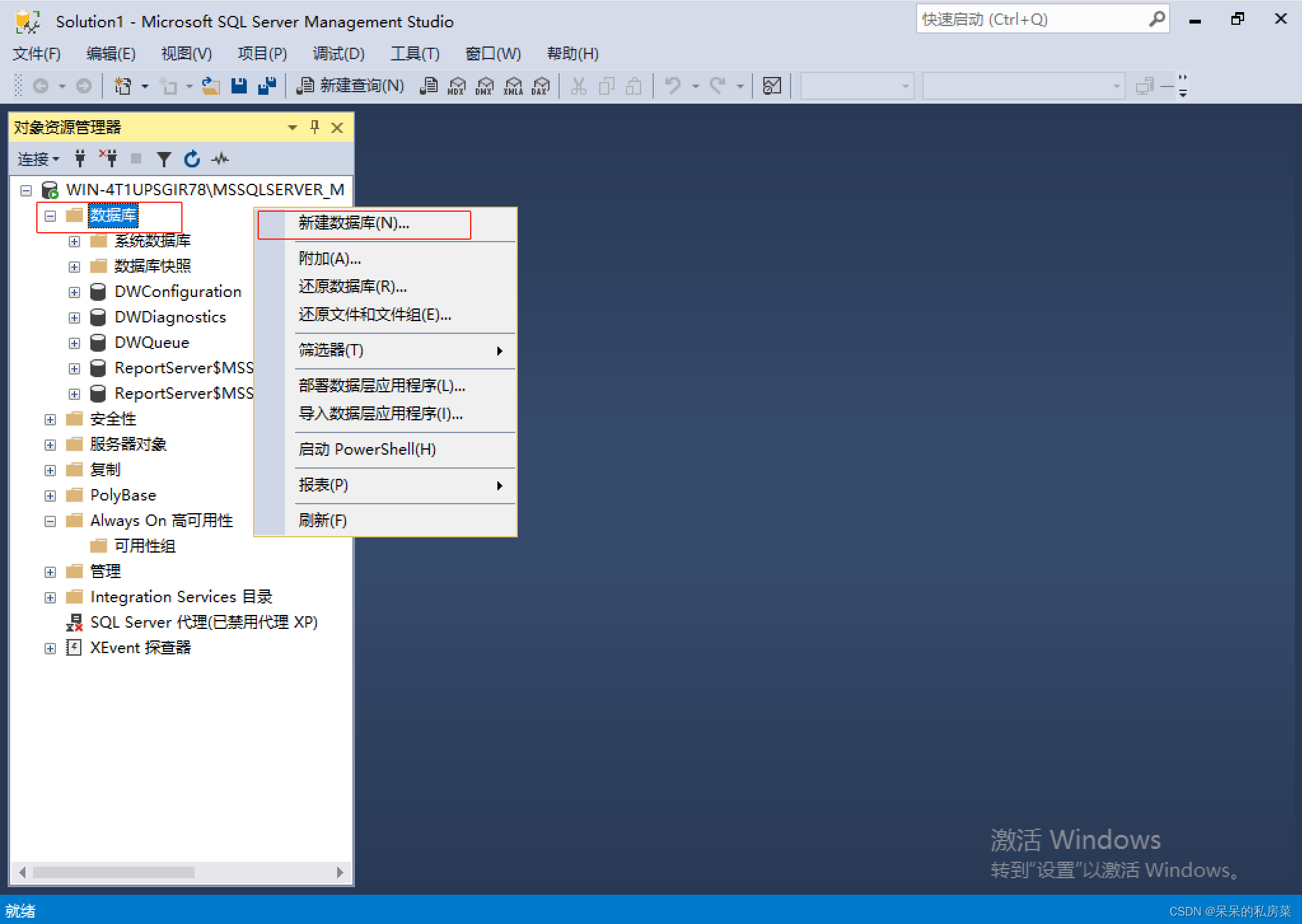Select 新建数据库(N)... from context menu
1302x924 pixels.
385,223
